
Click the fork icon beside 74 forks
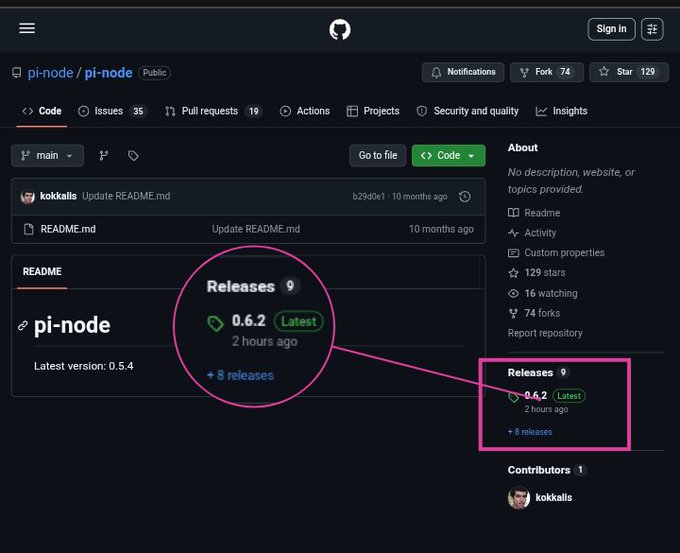click(x=513, y=313)
